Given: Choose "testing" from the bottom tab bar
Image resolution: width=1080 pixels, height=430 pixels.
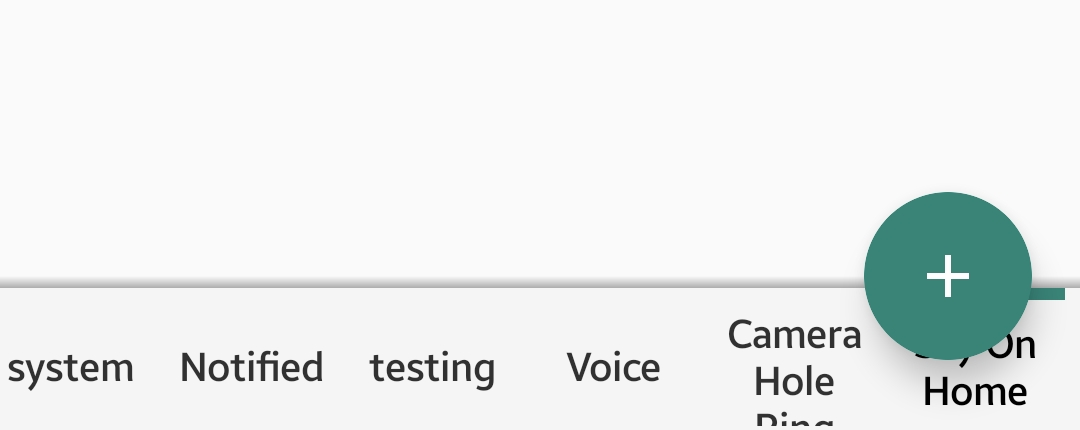Looking at the screenshot, I should pos(432,368).
